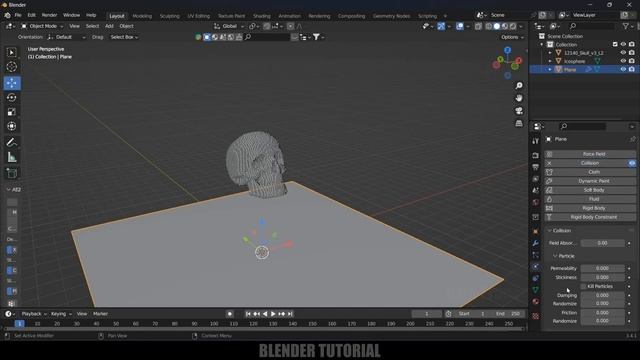Image resolution: width=640 pixels, height=360 pixels.
Task: Select the Annotate tool
Action: pos(12,142)
